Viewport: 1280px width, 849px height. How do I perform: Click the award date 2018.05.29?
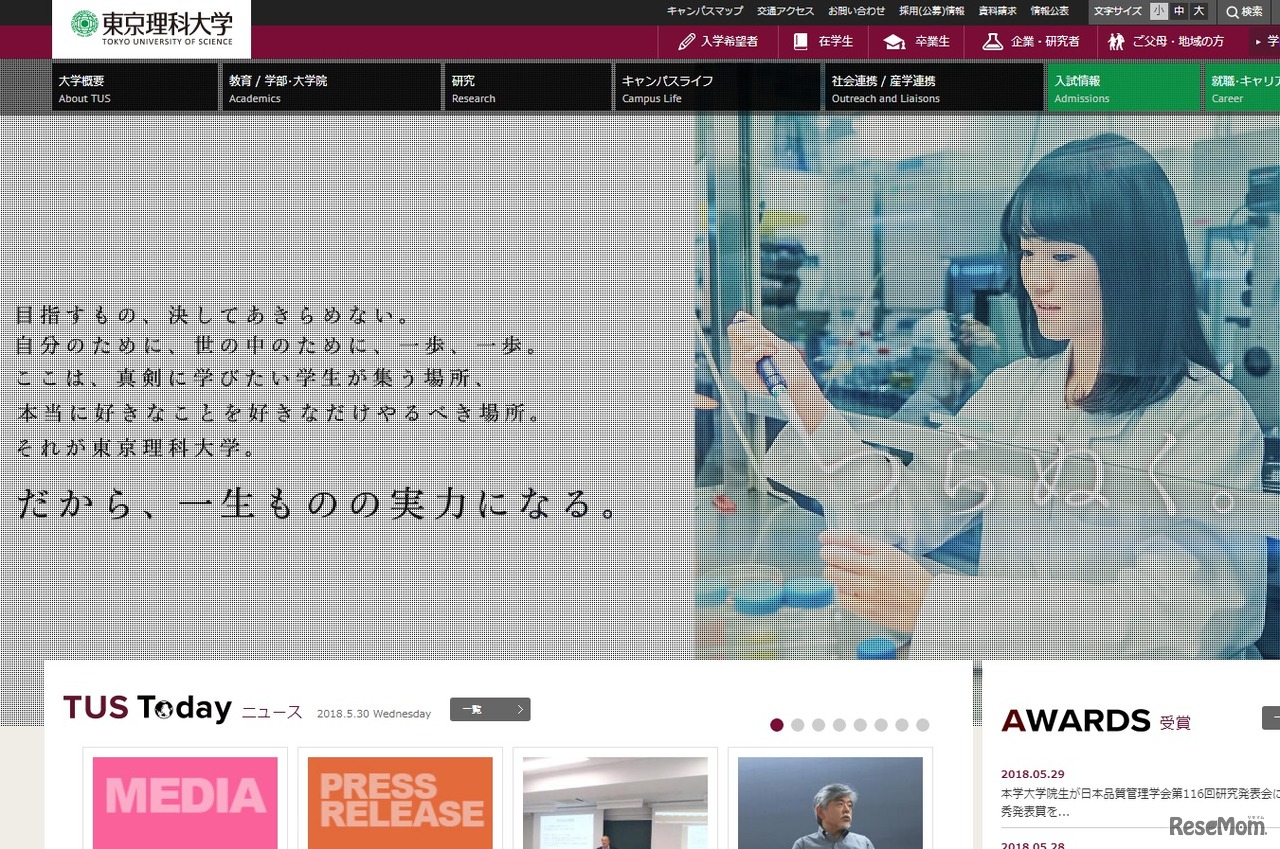1031,774
